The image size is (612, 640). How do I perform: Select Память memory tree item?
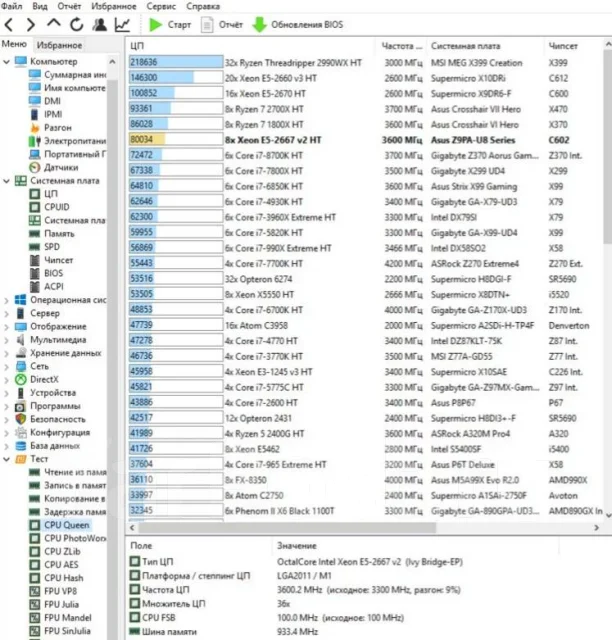pos(52,234)
